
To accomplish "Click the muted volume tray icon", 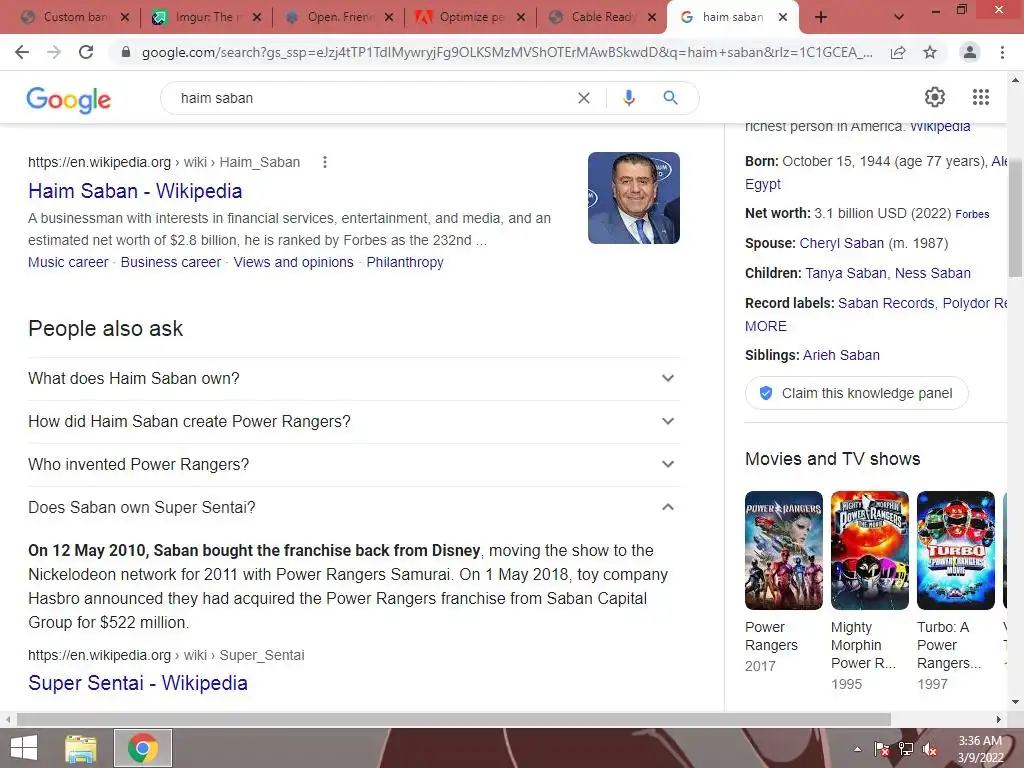I will [930, 749].
